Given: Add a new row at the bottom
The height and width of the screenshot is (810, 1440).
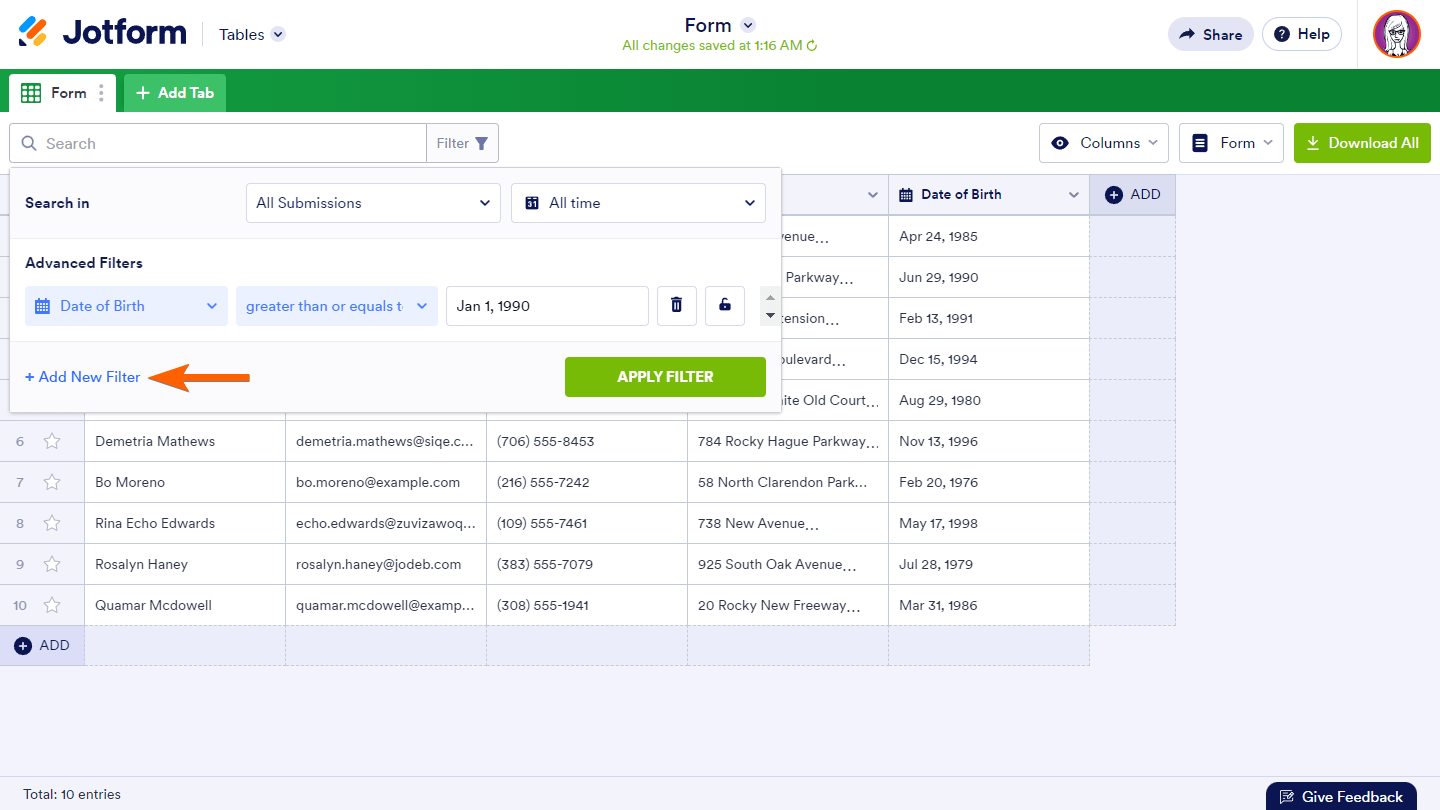Looking at the screenshot, I should pos(42,646).
